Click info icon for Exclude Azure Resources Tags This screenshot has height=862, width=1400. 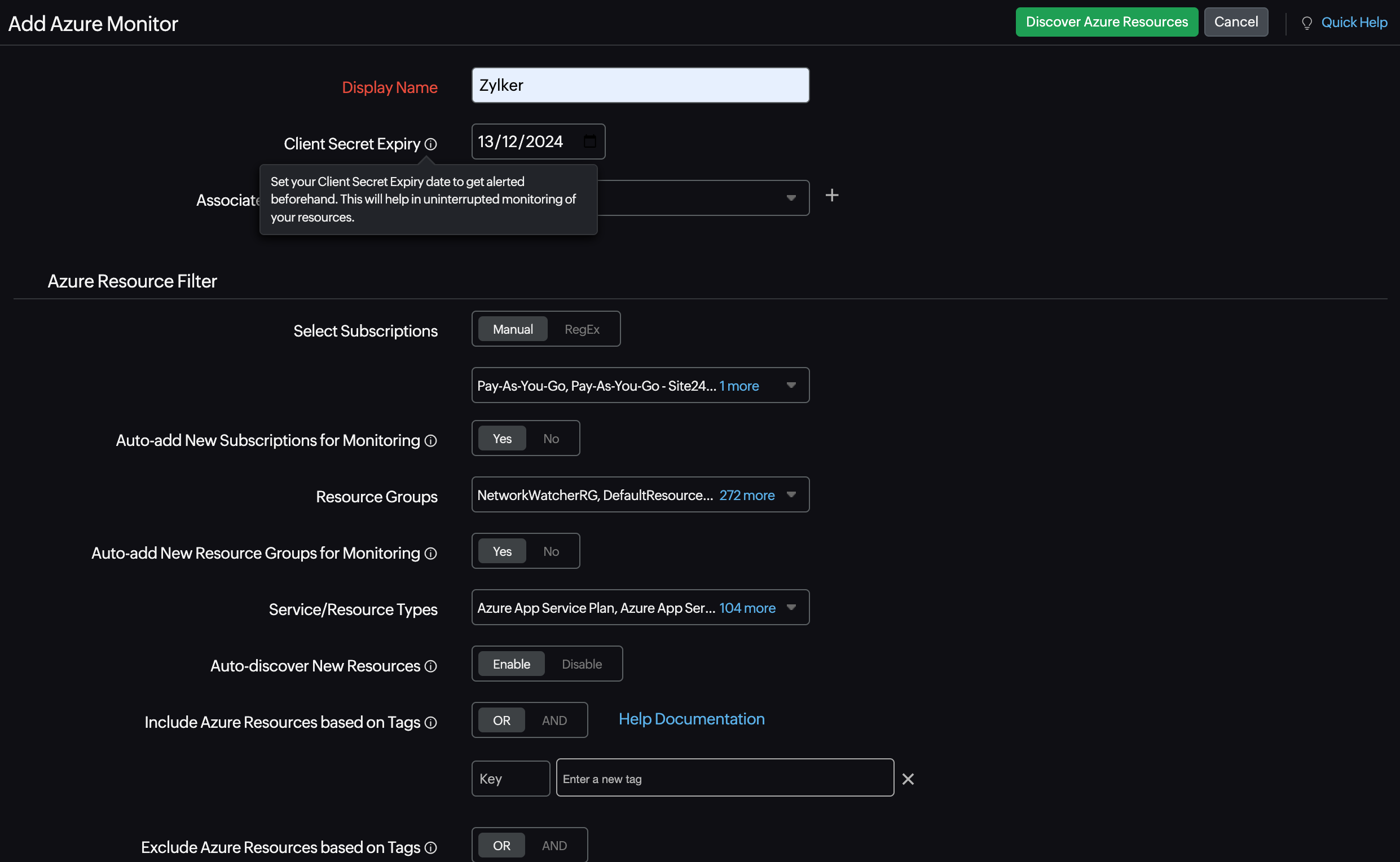pyautogui.click(x=430, y=848)
